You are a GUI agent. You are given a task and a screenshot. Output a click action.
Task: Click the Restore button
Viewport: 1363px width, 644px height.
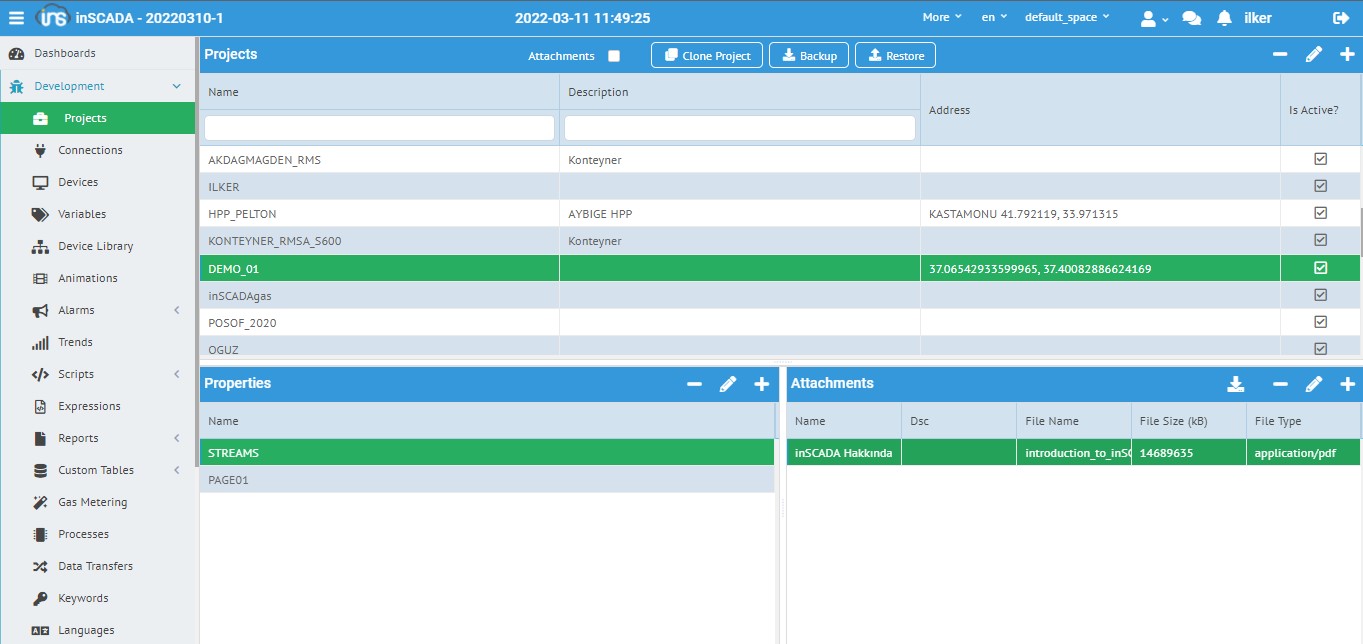coord(895,56)
